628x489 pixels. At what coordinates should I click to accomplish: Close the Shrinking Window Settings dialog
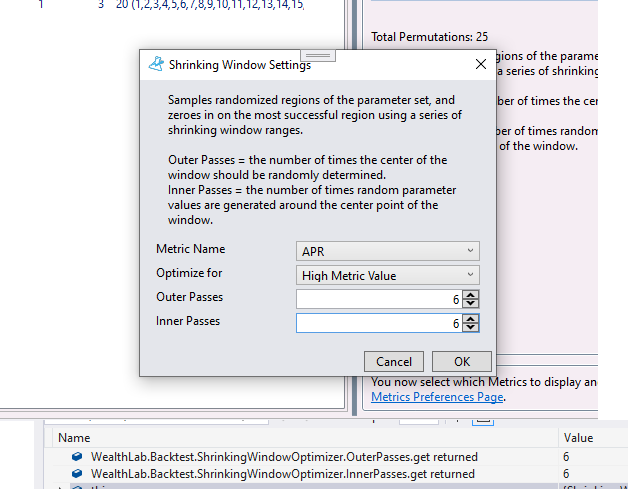(481, 65)
